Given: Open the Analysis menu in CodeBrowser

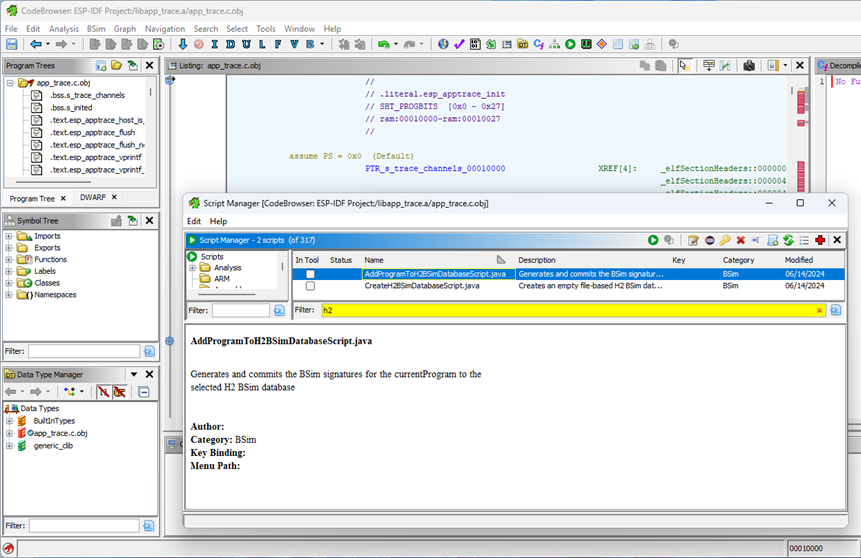Looking at the screenshot, I should [64, 29].
